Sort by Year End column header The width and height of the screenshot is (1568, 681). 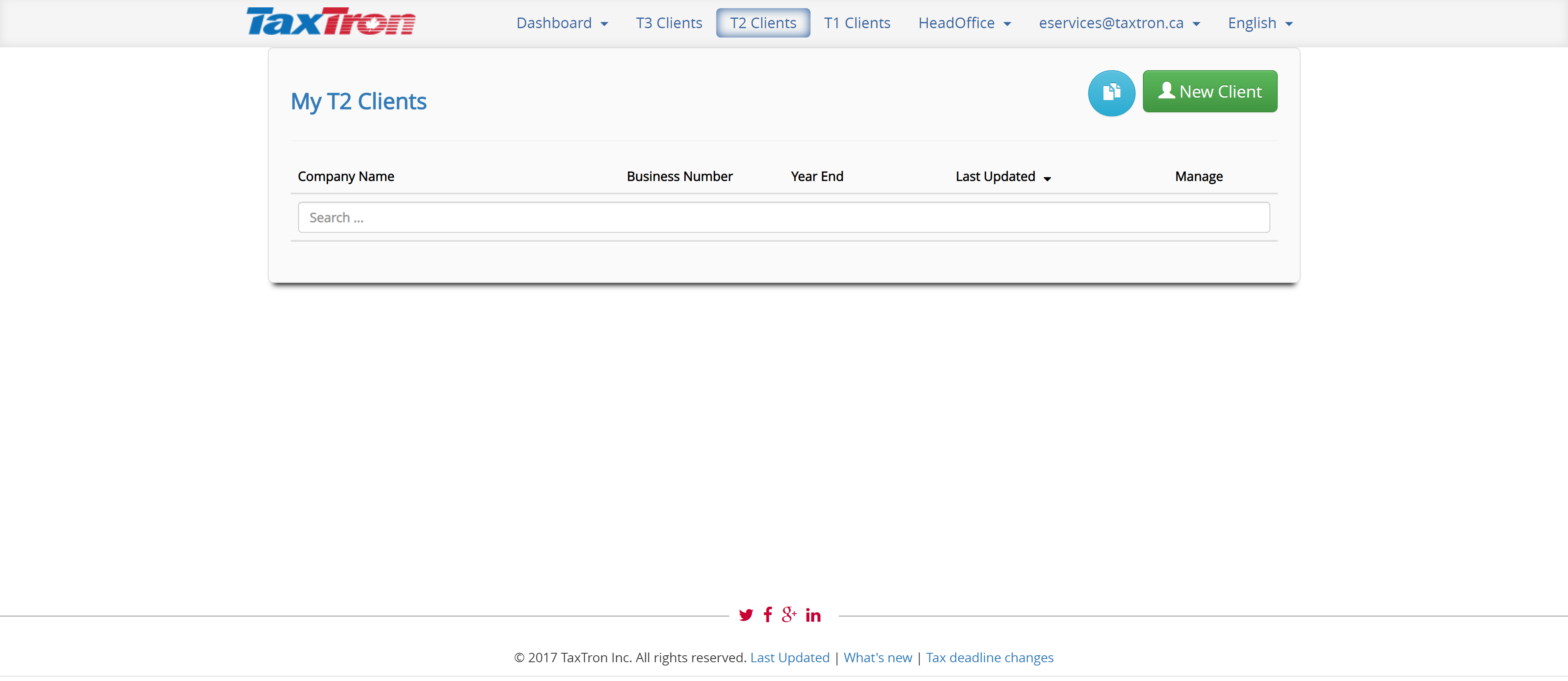click(817, 176)
